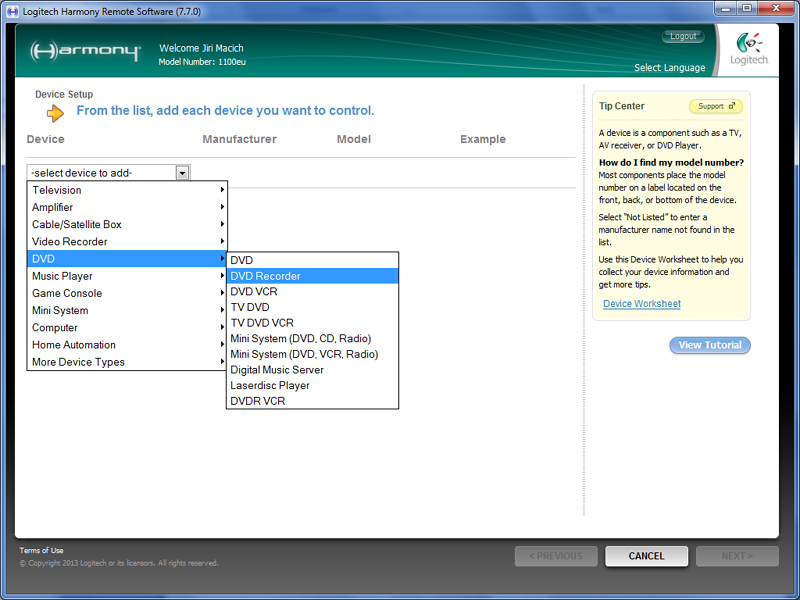The width and height of the screenshot is (800, 600).
Task: Expand the Game Console submenu
Action: coord(127,293)
